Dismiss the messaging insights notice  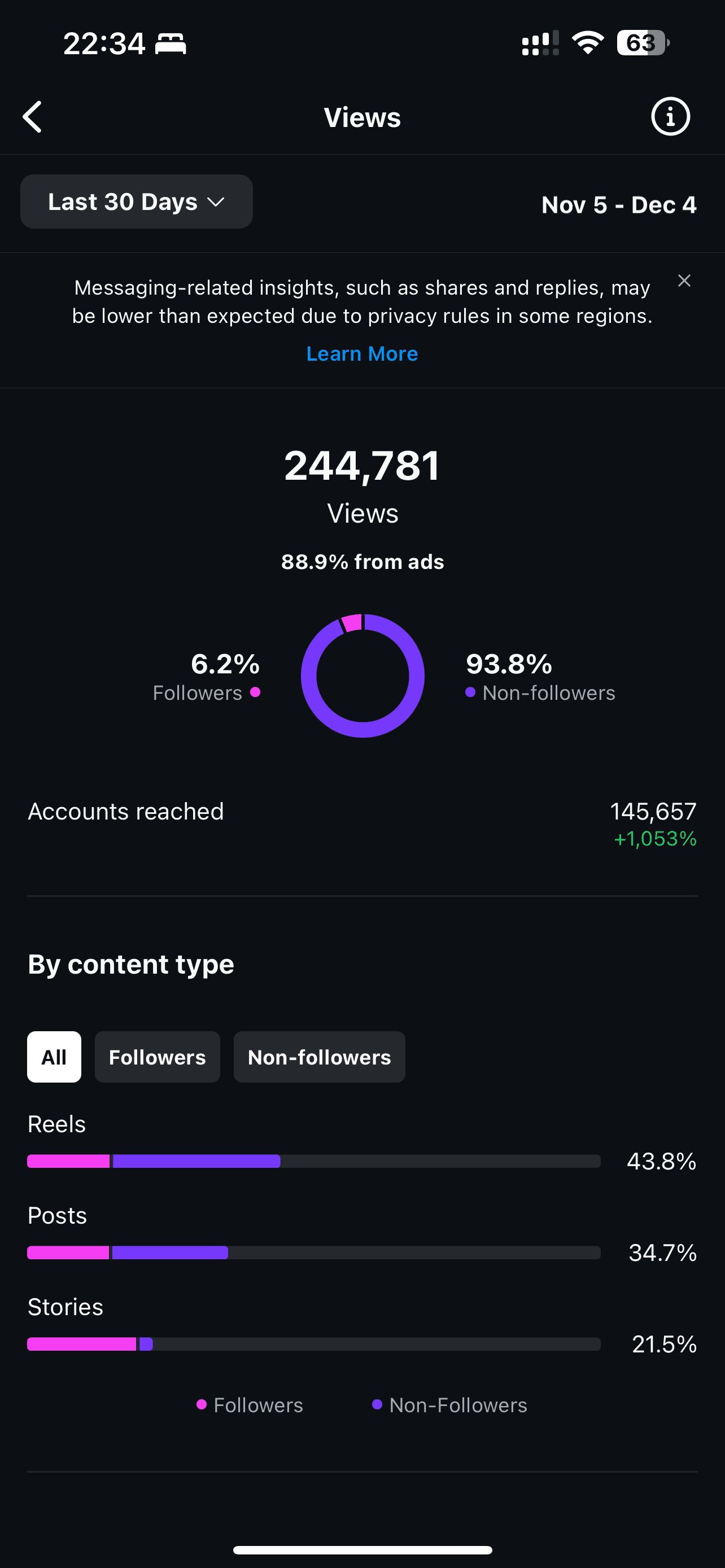[x=684, y=281]
